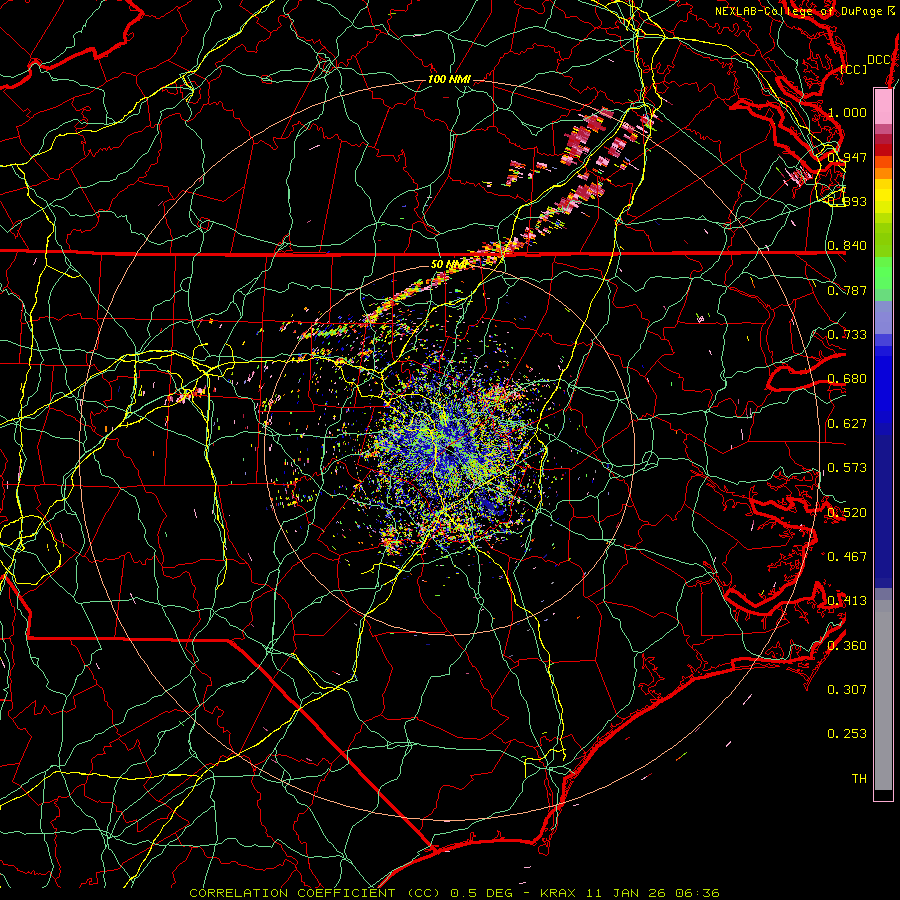
Task: Click the 0.253 scale value
Action: click(847, 734)
